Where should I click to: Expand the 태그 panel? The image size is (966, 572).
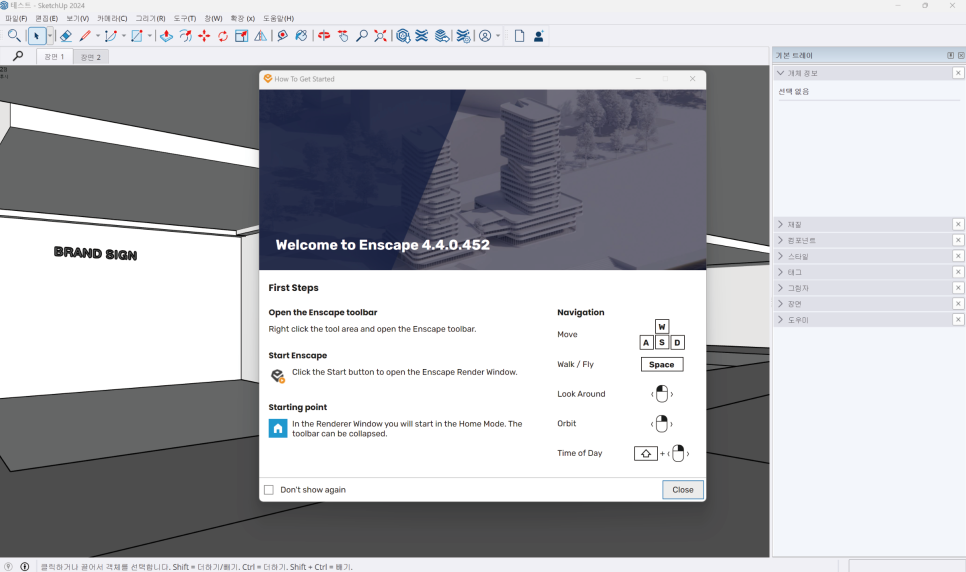(781, 272)
